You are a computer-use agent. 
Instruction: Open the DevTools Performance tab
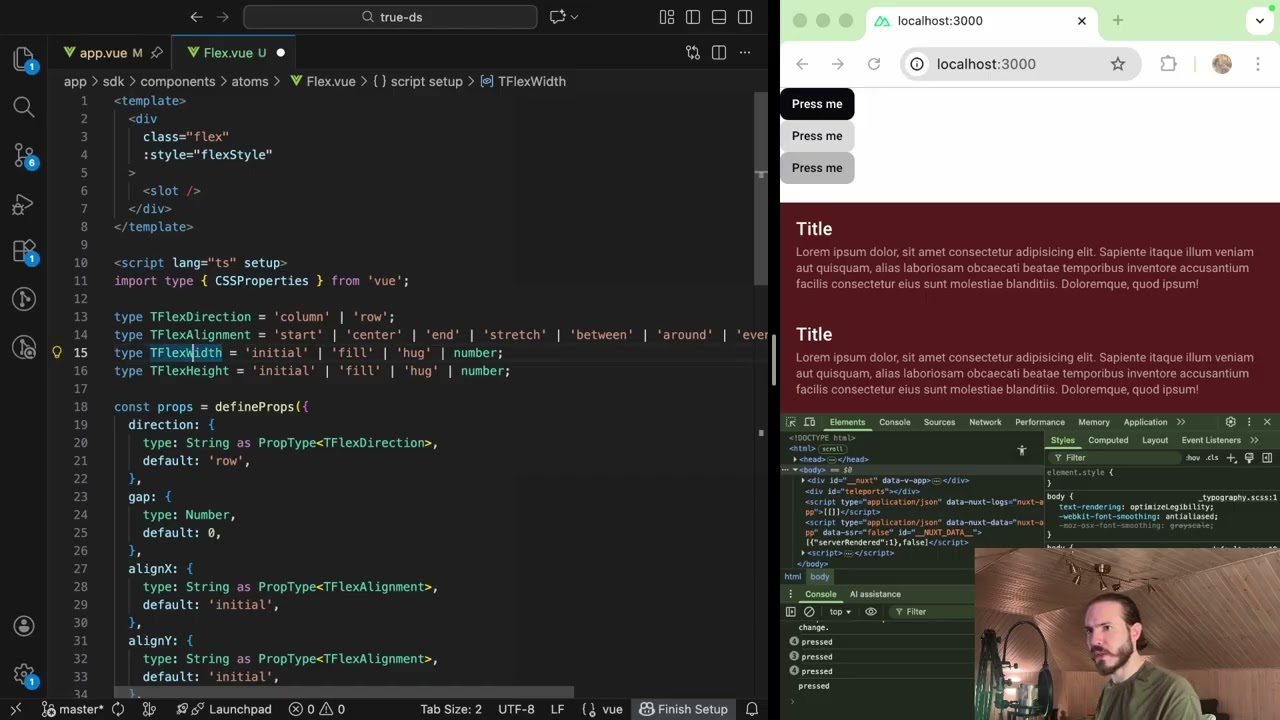1040,422
